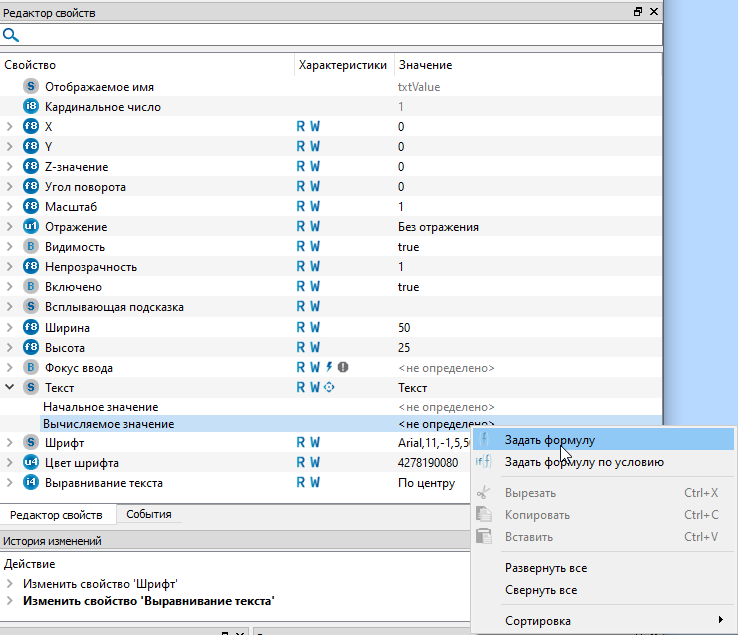Click the property search input field
This screenshot has width=738, height=635.
click(x=340, y=35)
